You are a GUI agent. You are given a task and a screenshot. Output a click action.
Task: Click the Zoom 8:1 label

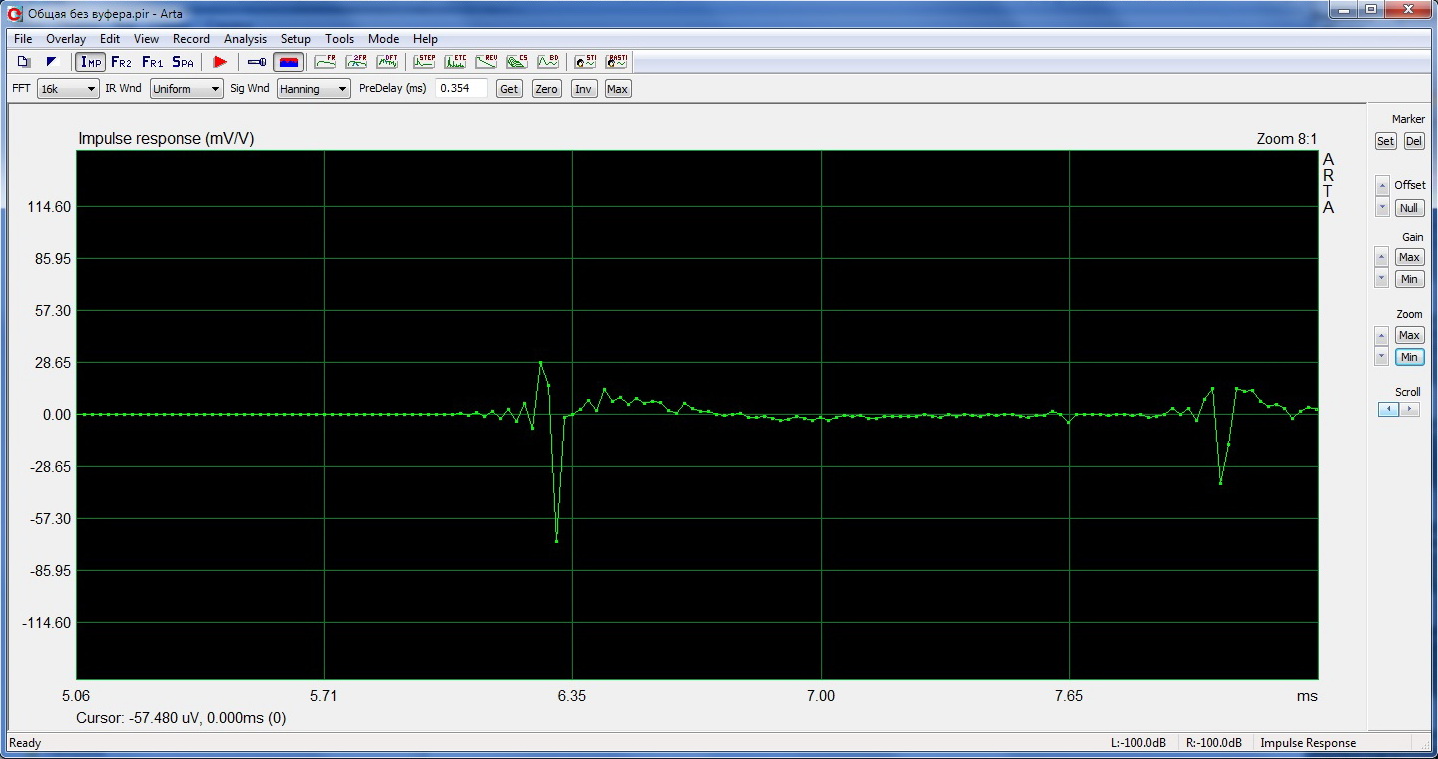tap(1287, 139)
